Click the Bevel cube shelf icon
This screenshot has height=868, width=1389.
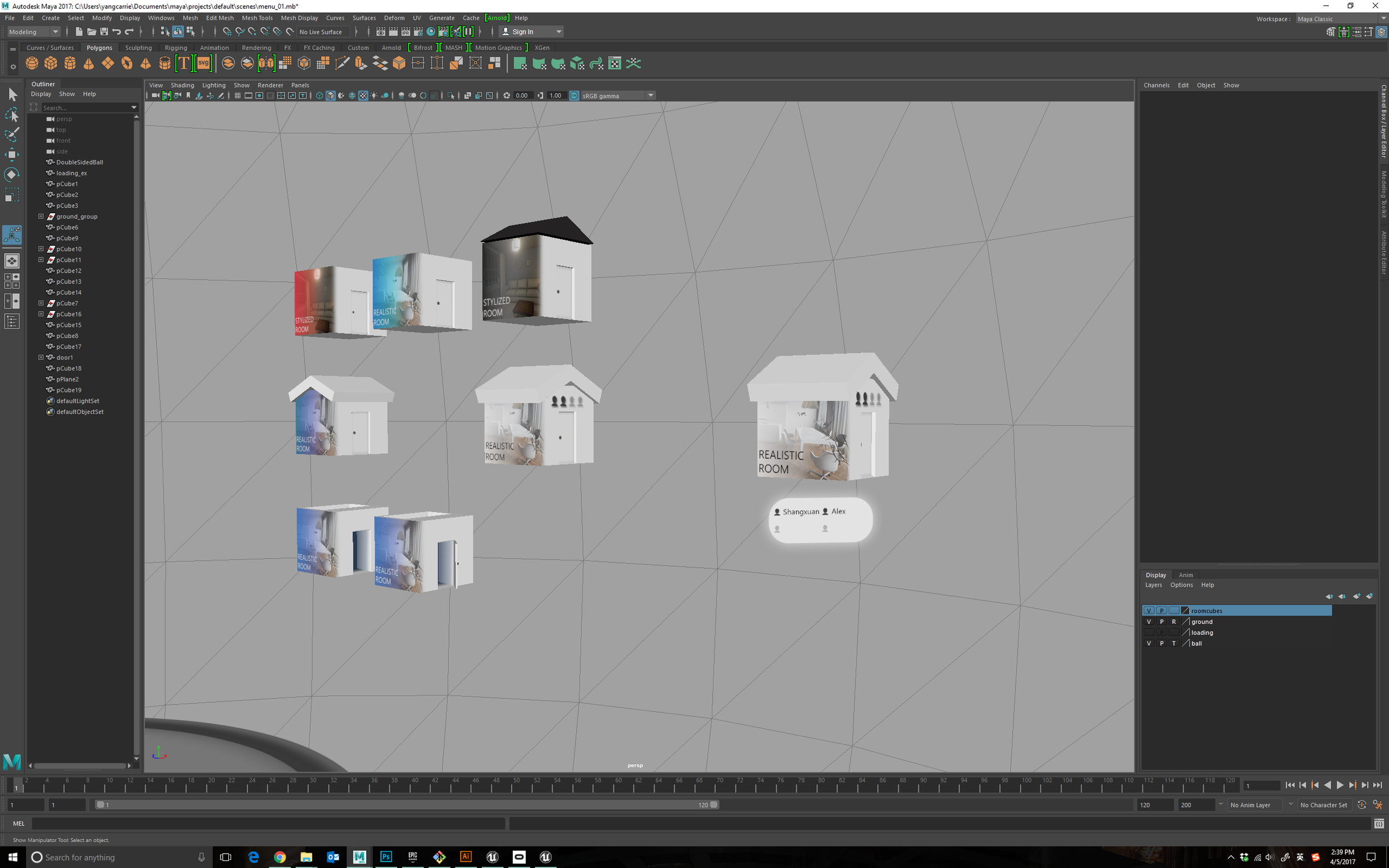click(399, 63)
